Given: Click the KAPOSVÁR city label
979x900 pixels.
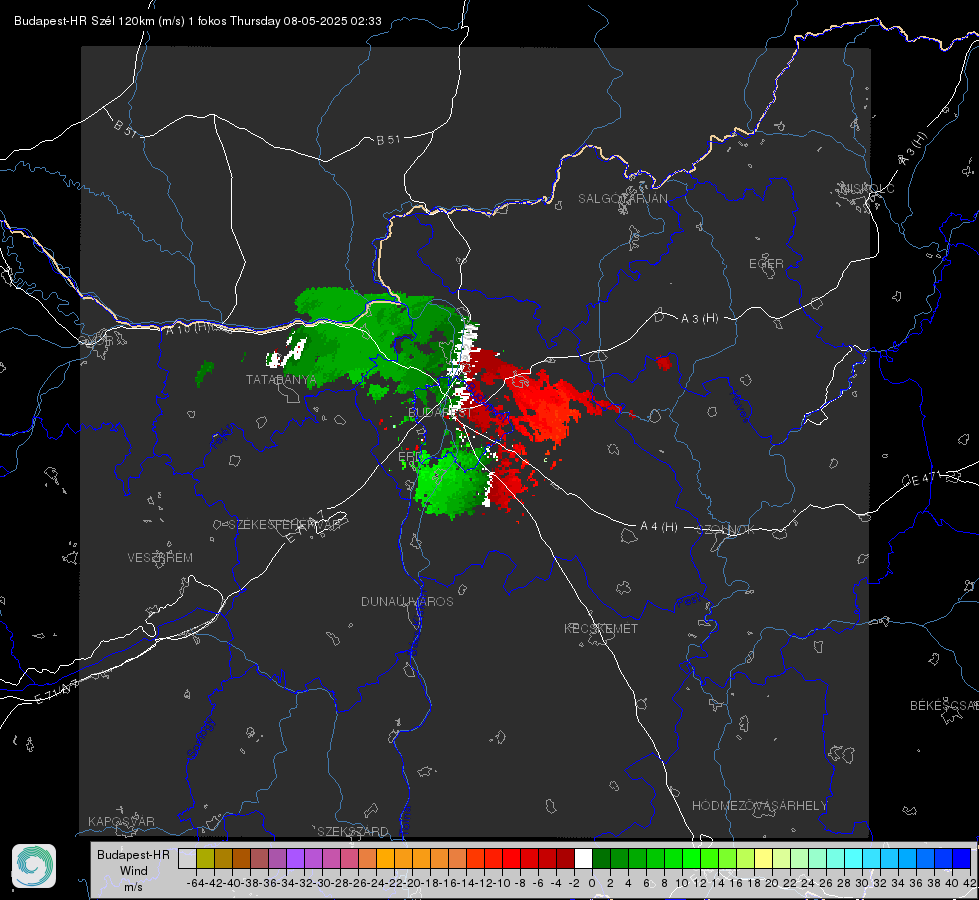Looking at the screenshot, I should (121, 821).
